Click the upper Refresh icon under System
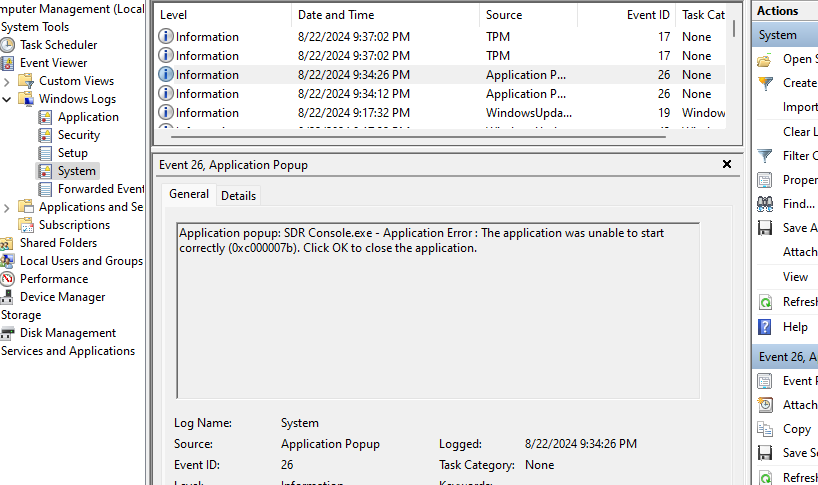 click(765, 302)
